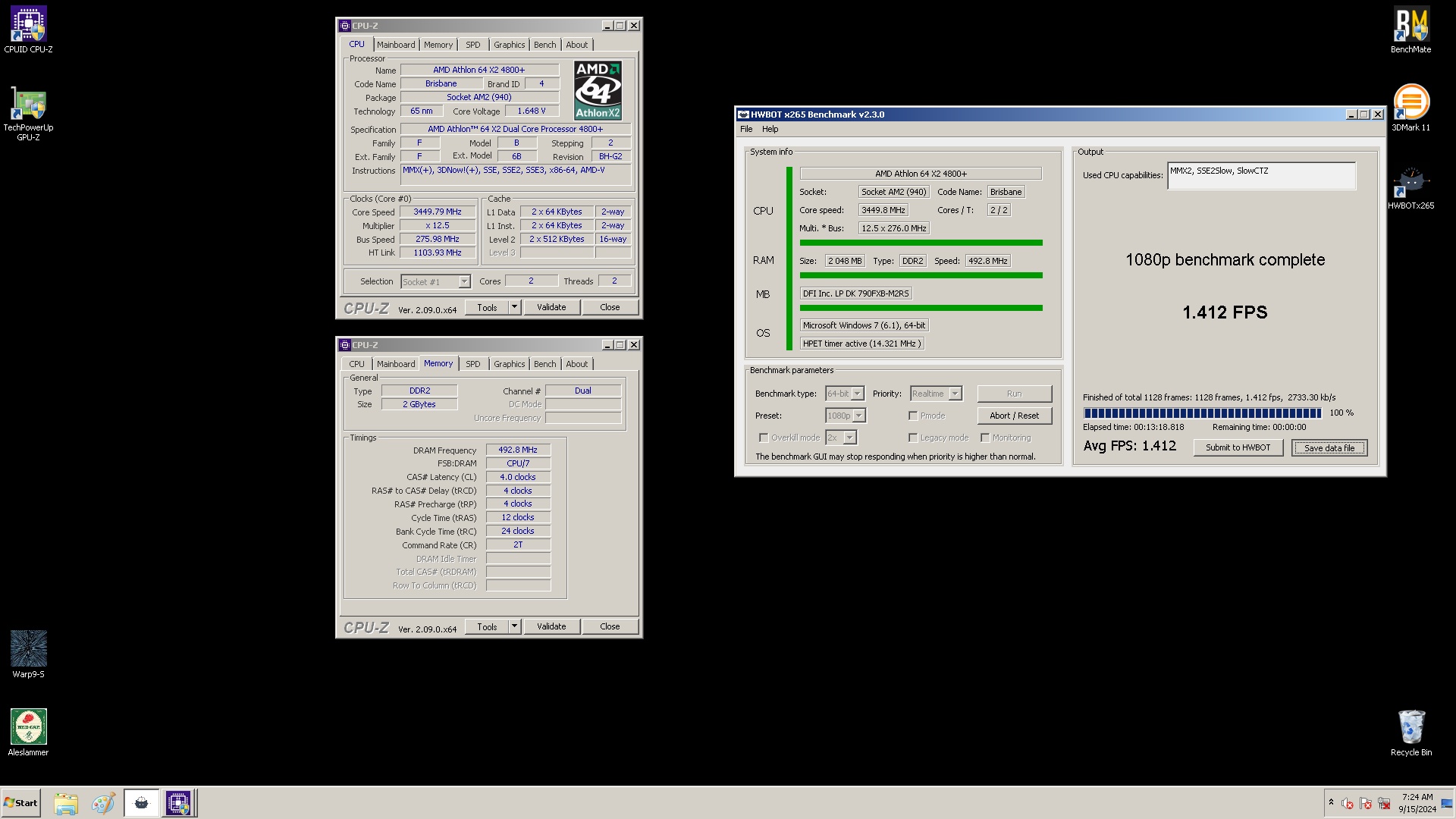Open the TechPowerUp GPU-Z desktop icon

coord(28,114)
